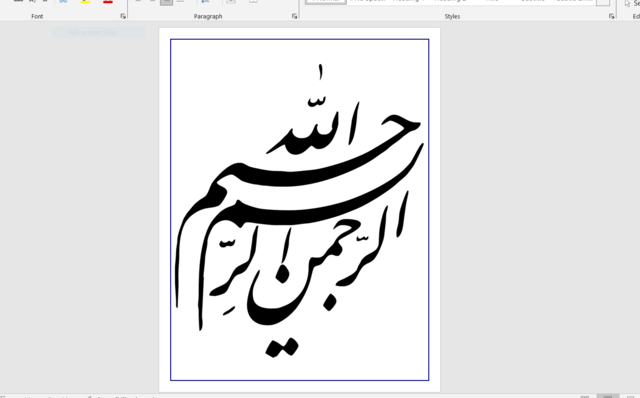Click the "Styles" group label
Image resolution: width=640 pixels, height=398 pixels.
452,16
